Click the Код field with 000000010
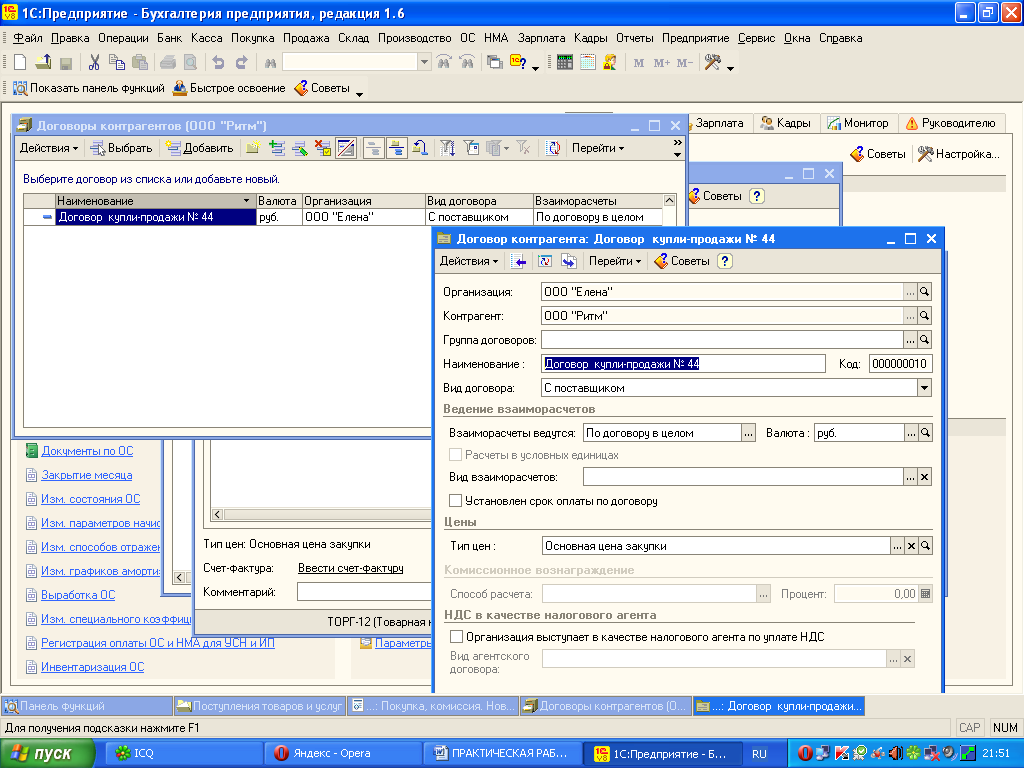The height and width of the screenshot is (768, 1024). point(900,364)
